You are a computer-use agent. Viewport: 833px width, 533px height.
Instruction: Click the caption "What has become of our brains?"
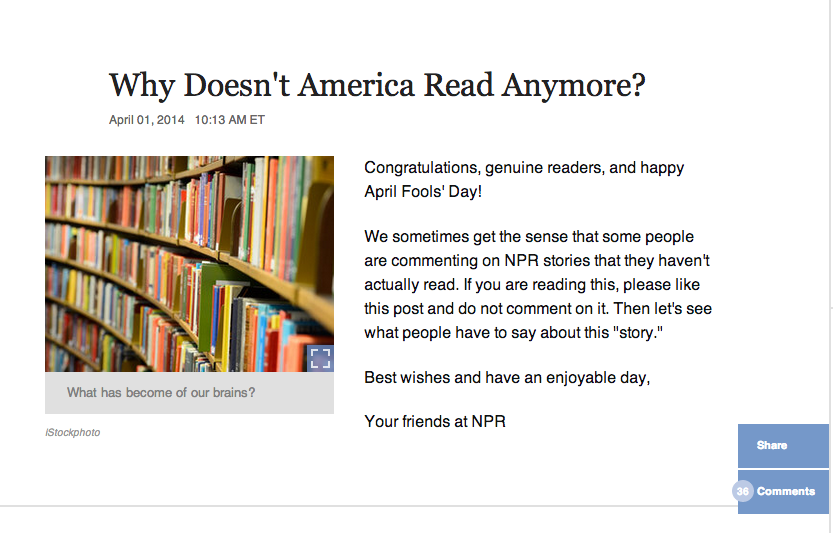point(161,393)
